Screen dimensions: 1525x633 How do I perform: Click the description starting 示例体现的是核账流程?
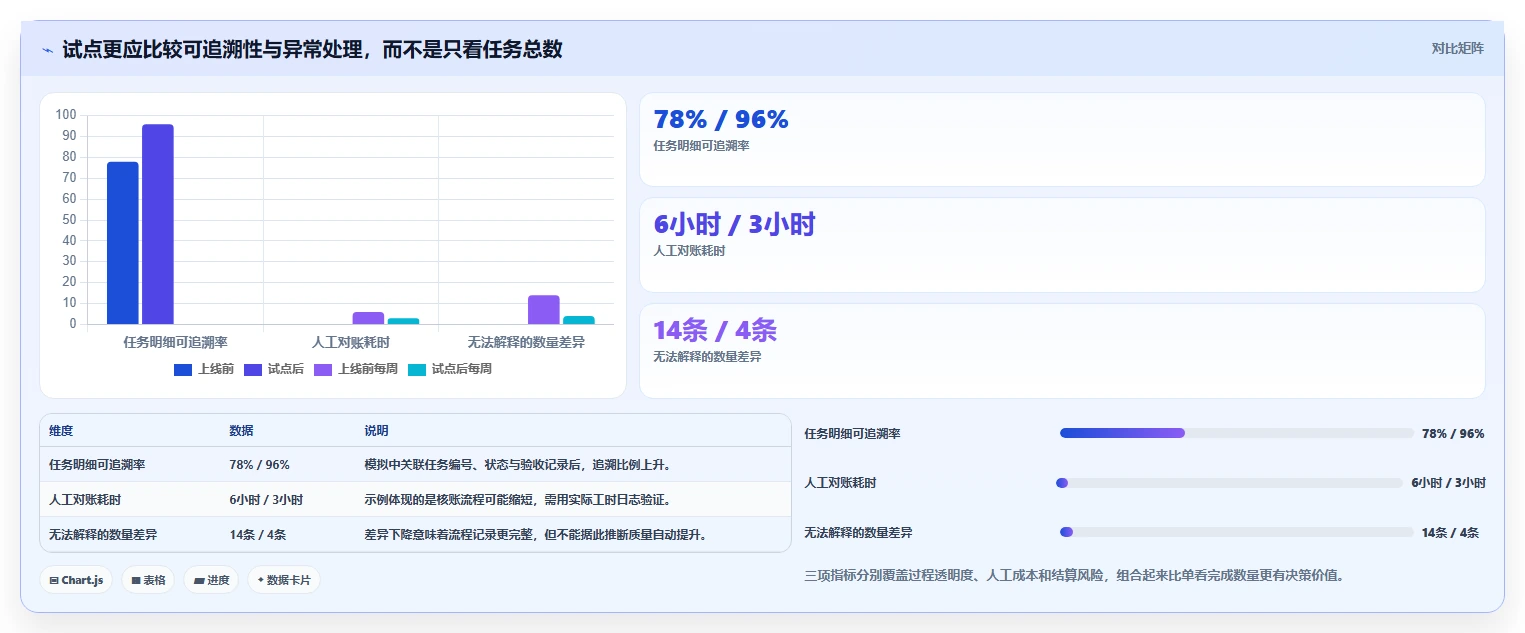click(x=517, y=500)
